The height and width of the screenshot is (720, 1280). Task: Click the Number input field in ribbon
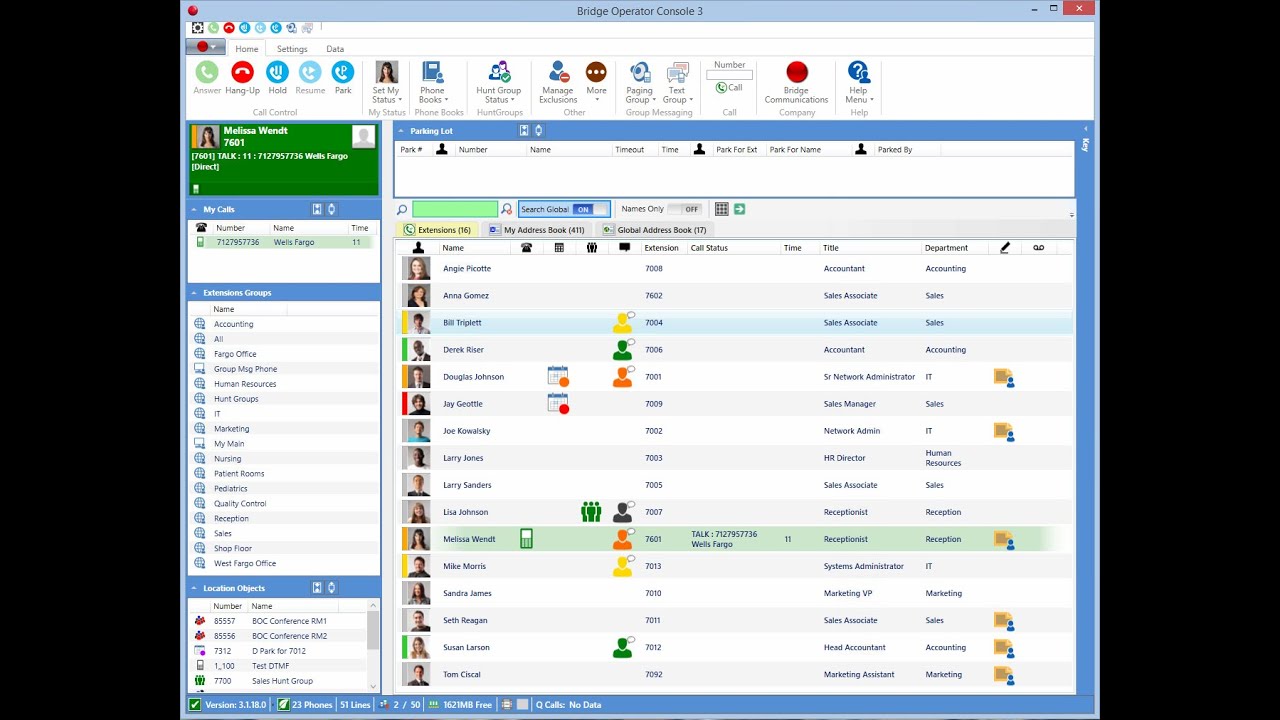729,75
